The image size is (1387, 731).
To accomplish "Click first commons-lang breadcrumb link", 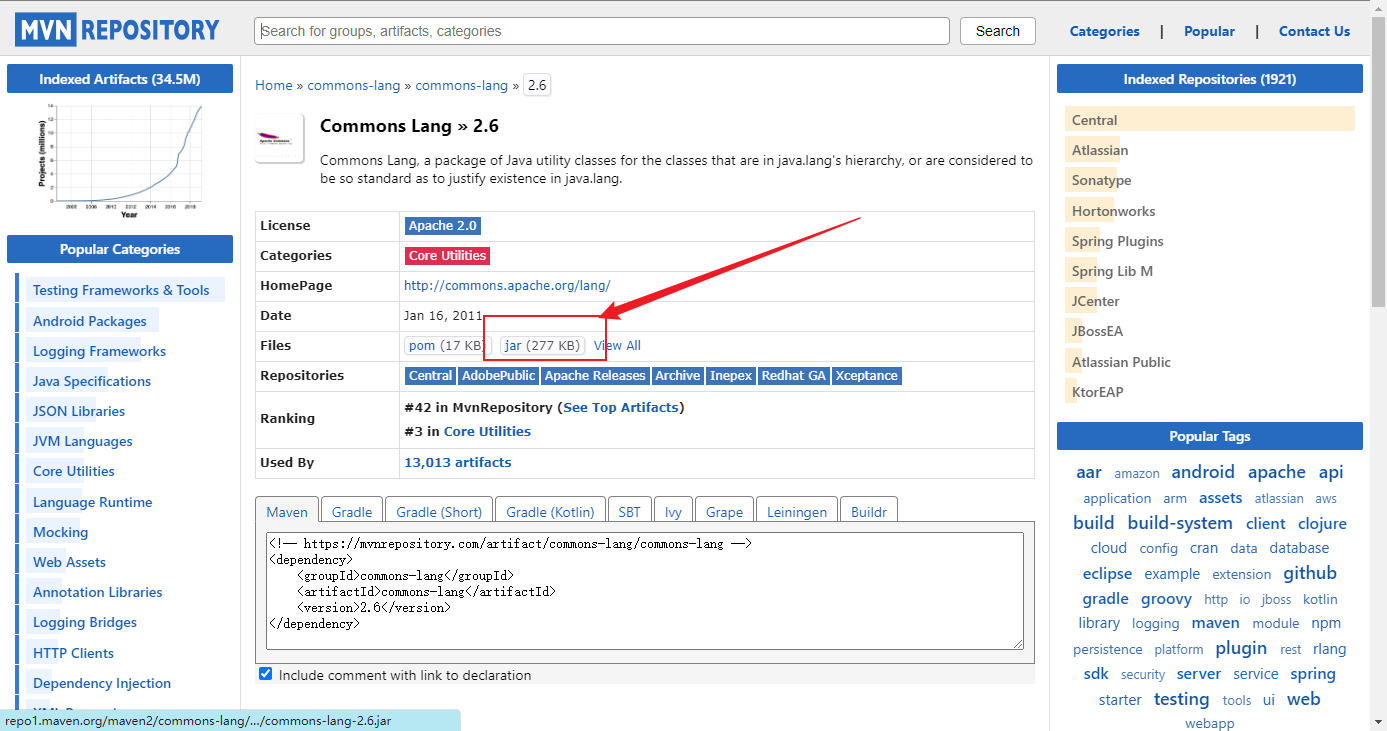I will pos(354,85).
